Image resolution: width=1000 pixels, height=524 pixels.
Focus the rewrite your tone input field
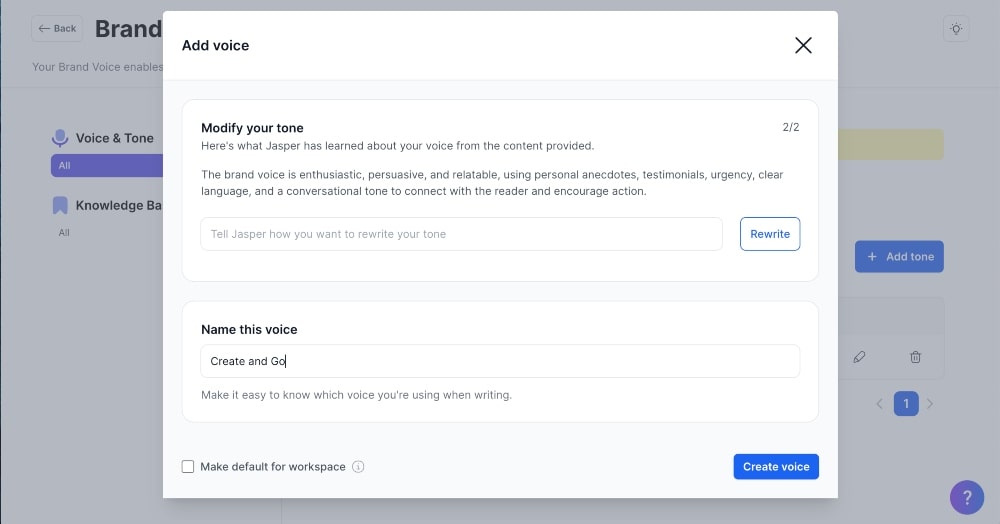point(461,234)
